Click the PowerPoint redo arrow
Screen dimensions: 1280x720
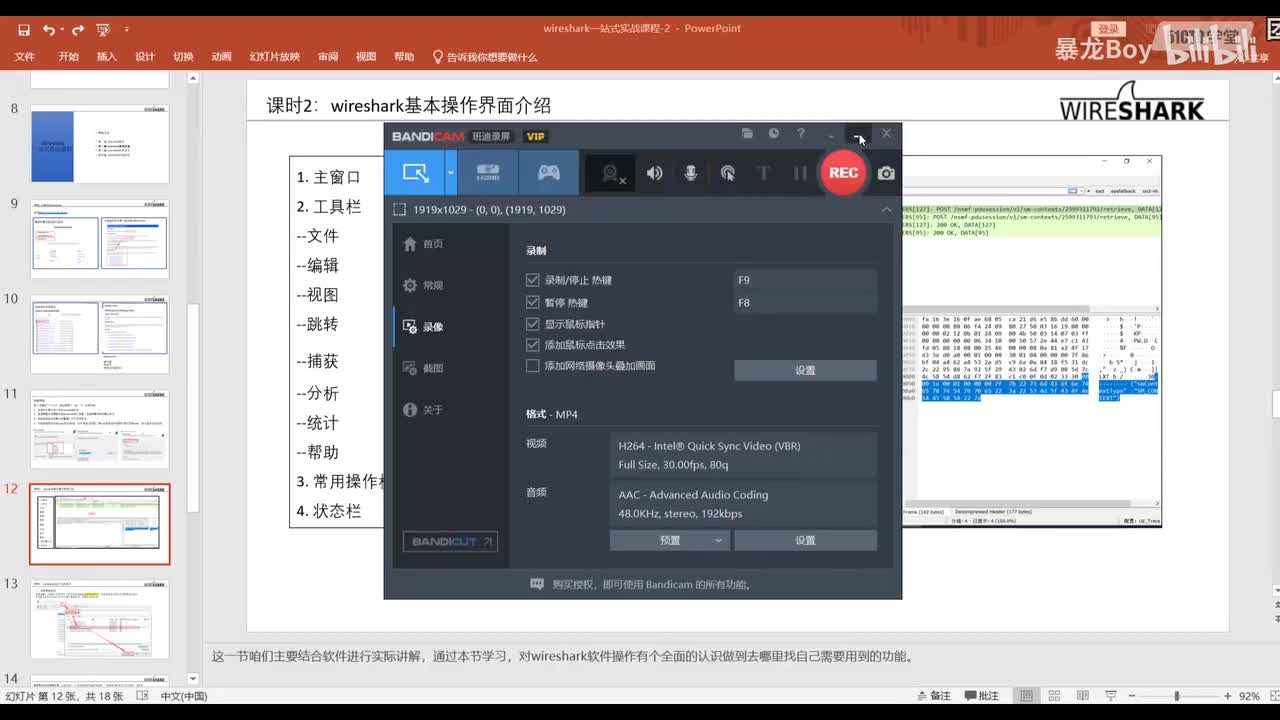(x=78, y=30)
